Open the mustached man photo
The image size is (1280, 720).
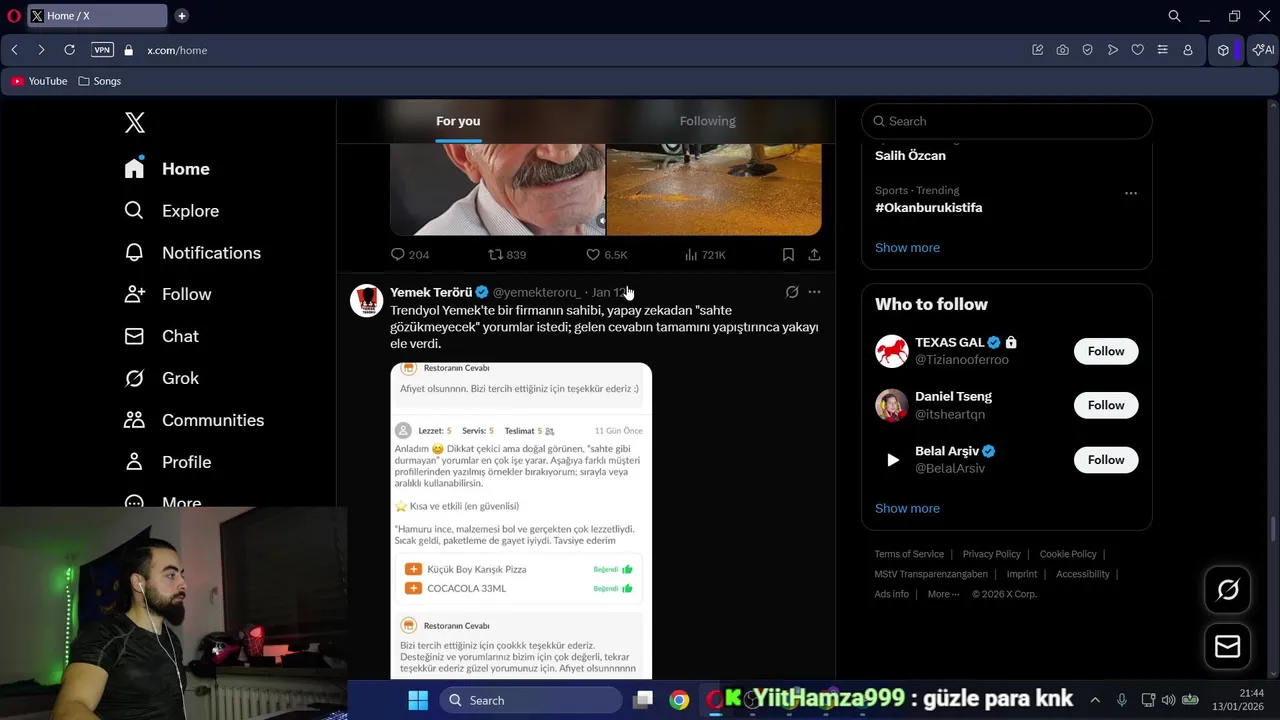498,189
